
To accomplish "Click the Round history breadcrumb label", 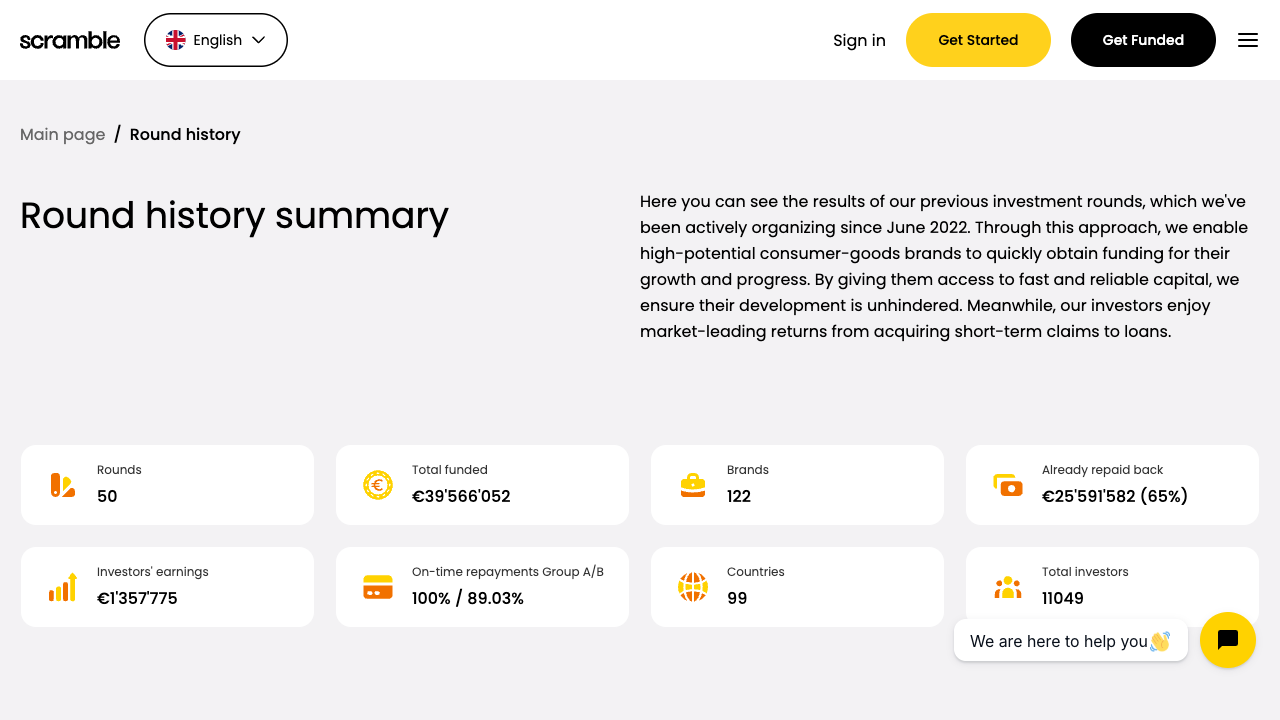I will click(184, 134).
